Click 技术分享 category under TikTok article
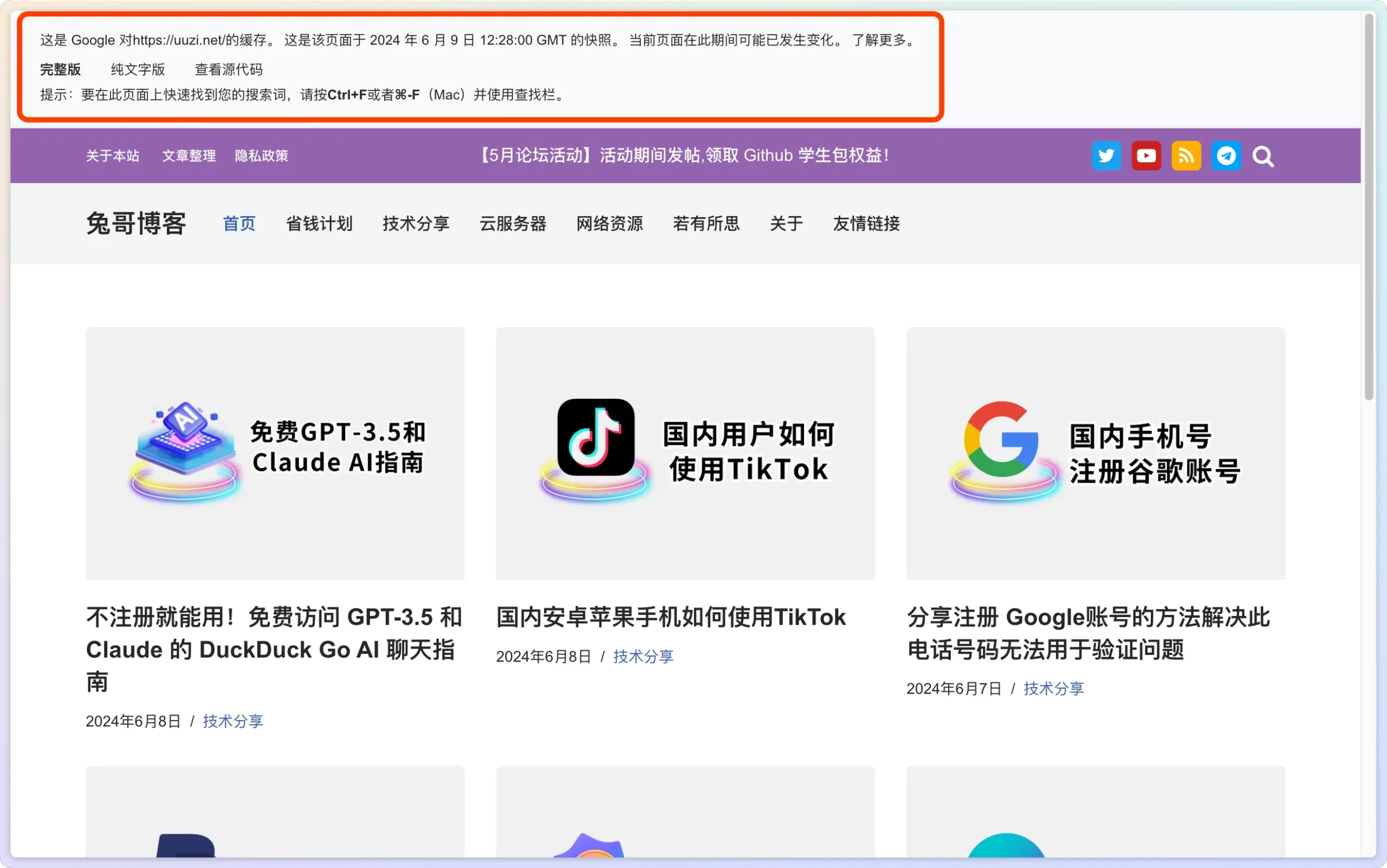Viewport: 1387px width, 868px height. point(643,656)
